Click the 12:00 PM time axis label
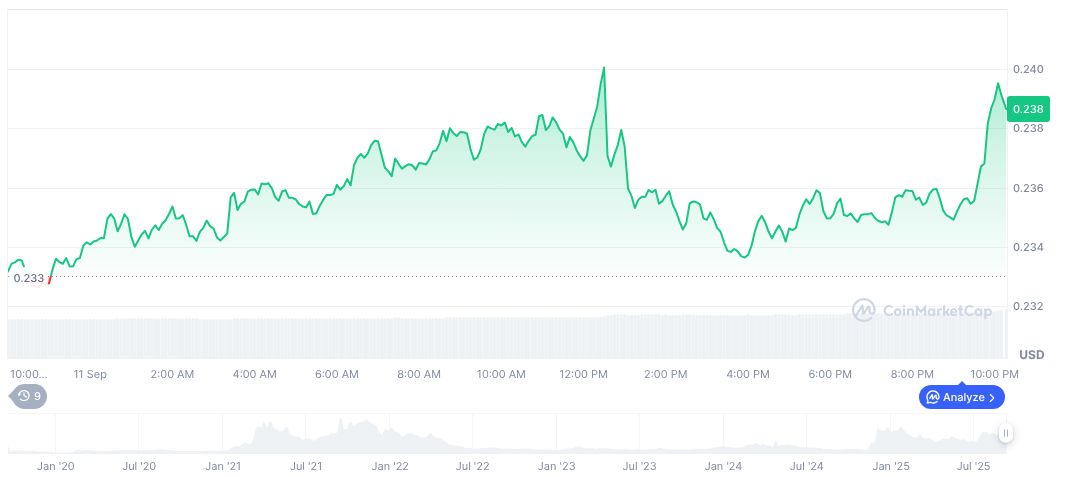The image size is (1072, 477). point(583,374)
